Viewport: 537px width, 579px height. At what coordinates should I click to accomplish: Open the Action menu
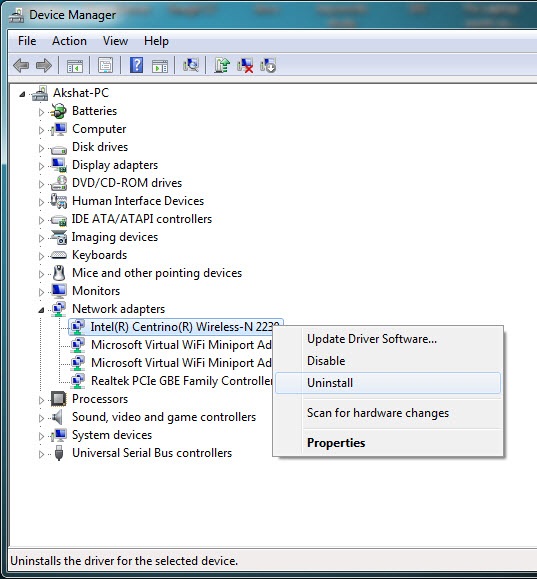[69, 41]
